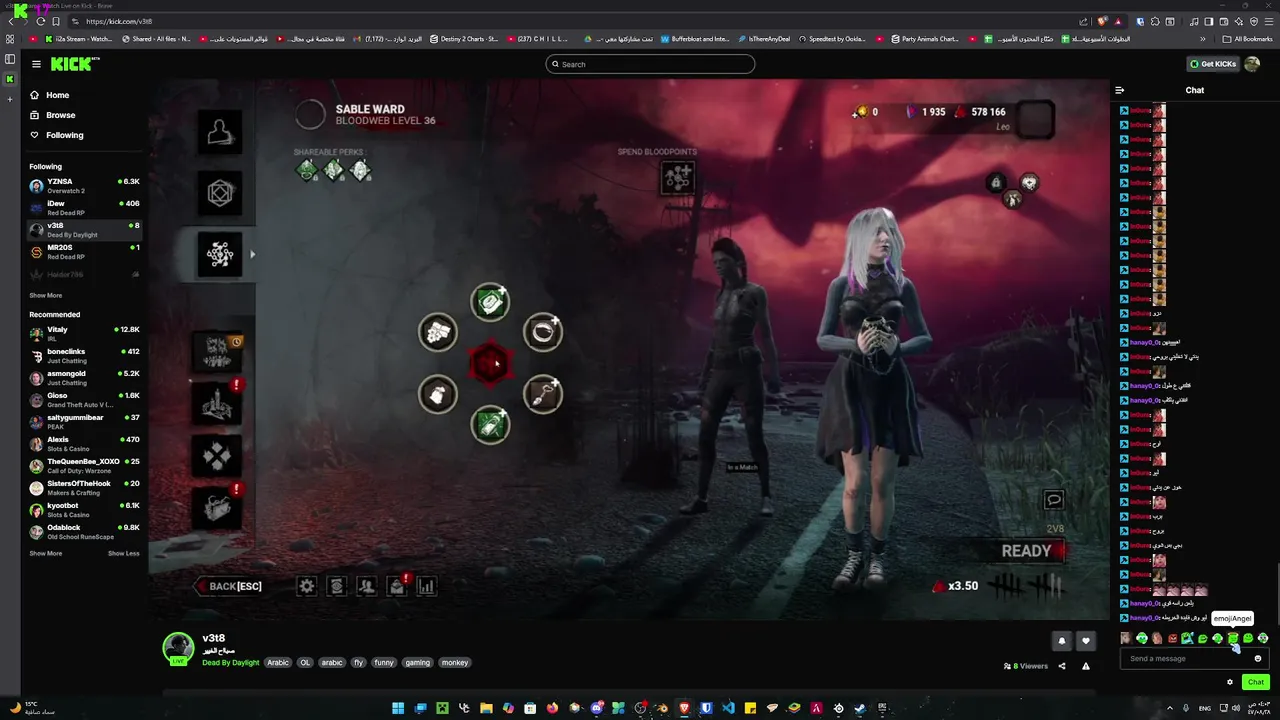Expand Show More under Recommended
The height and width of the screenshot is (720, 1280).
tap(45, 553)
